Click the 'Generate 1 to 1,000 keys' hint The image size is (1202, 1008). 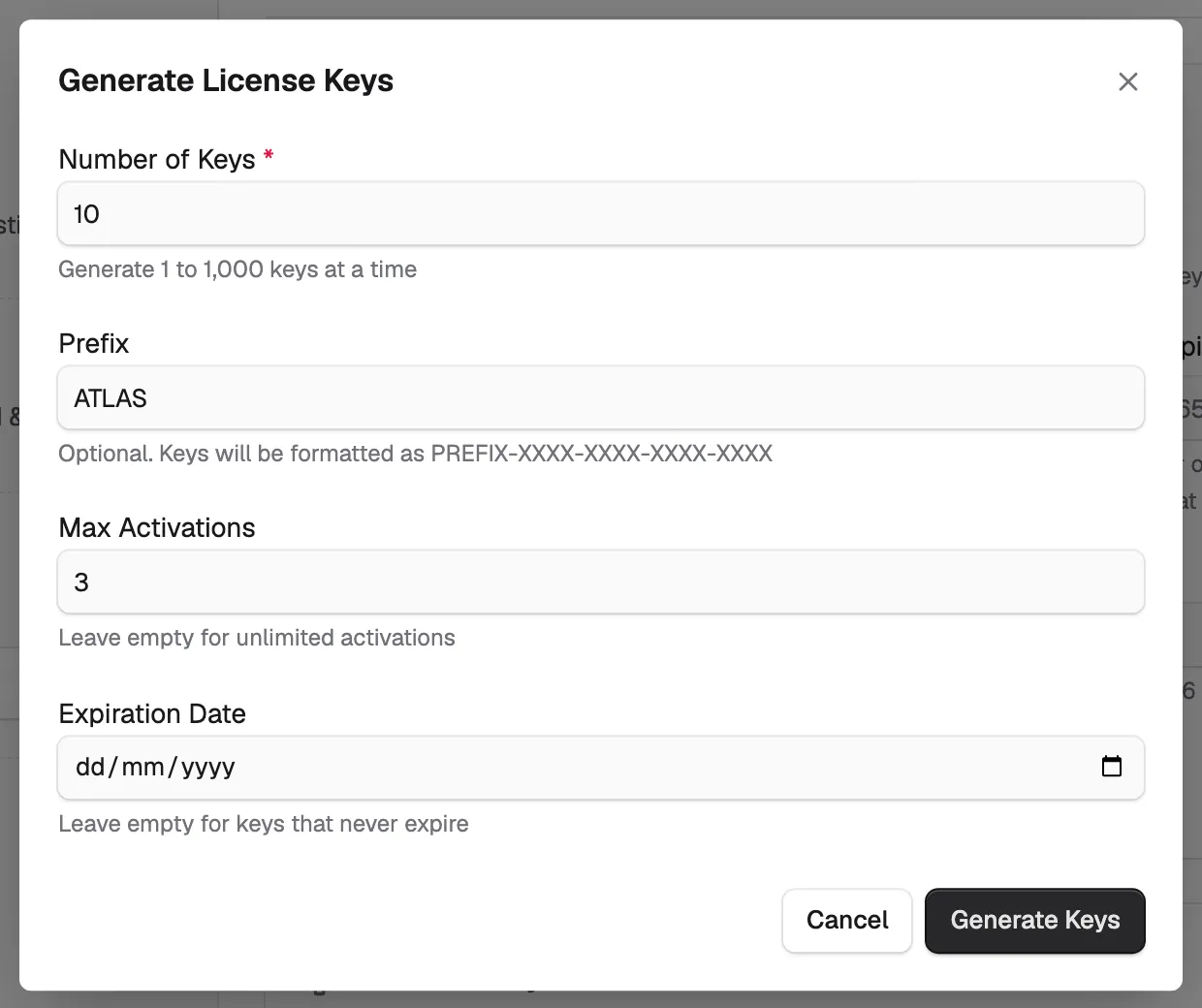pos(237,269)
